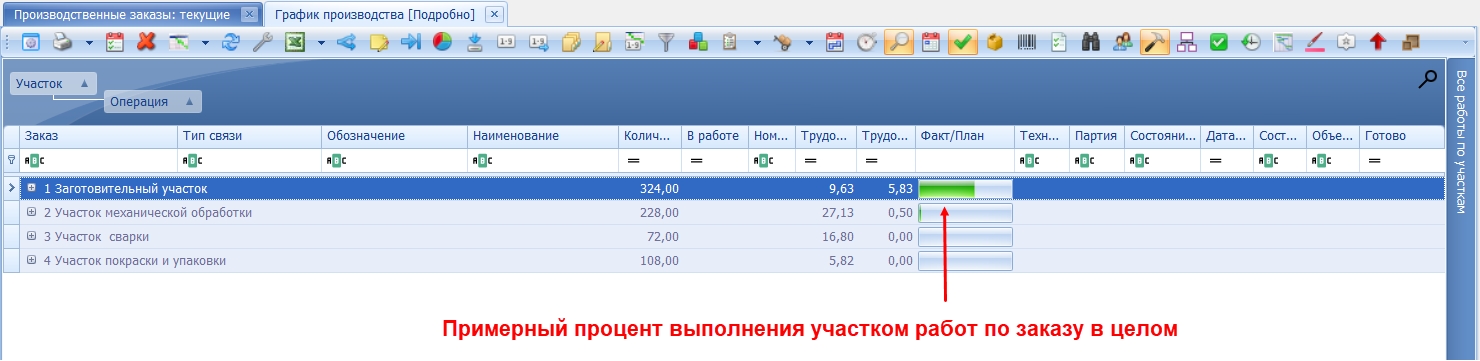Click the yellow box package icon

[x=995, y=42]
